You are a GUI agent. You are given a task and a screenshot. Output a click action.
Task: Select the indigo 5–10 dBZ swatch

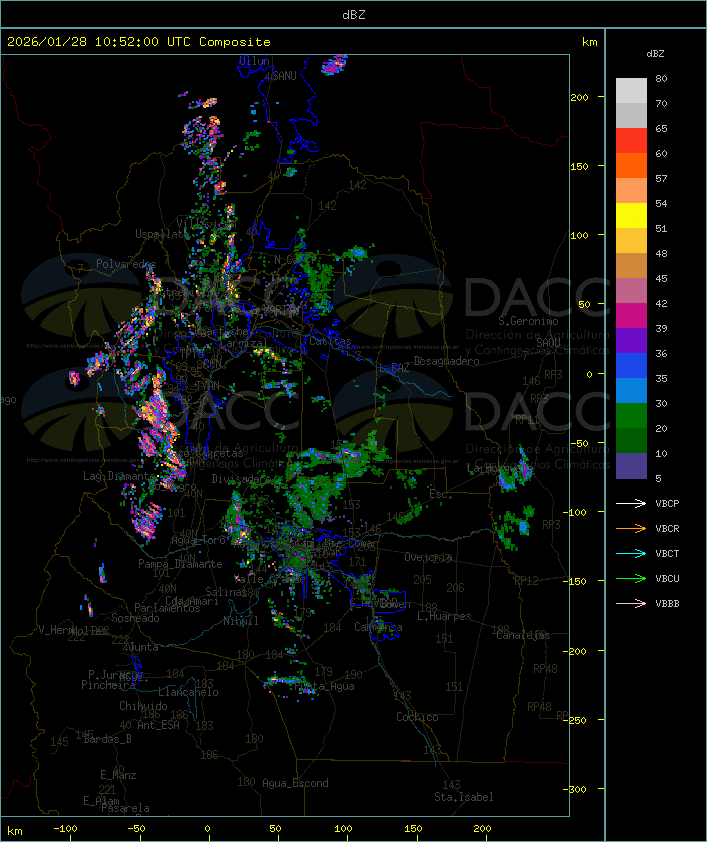click(x=631, y=465)
